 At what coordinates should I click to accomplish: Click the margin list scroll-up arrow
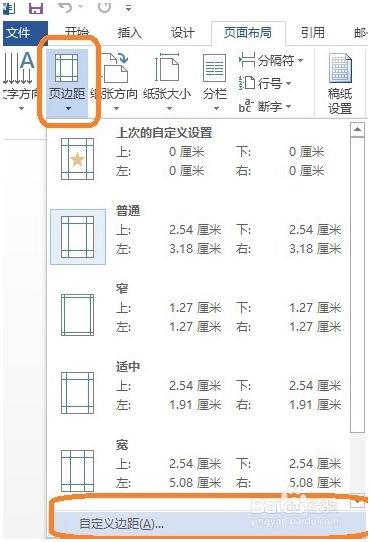(357, 130)
